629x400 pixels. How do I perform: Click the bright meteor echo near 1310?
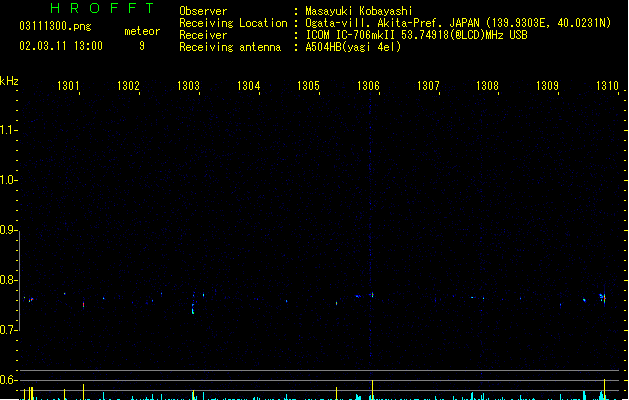click(x=603, y=298)
